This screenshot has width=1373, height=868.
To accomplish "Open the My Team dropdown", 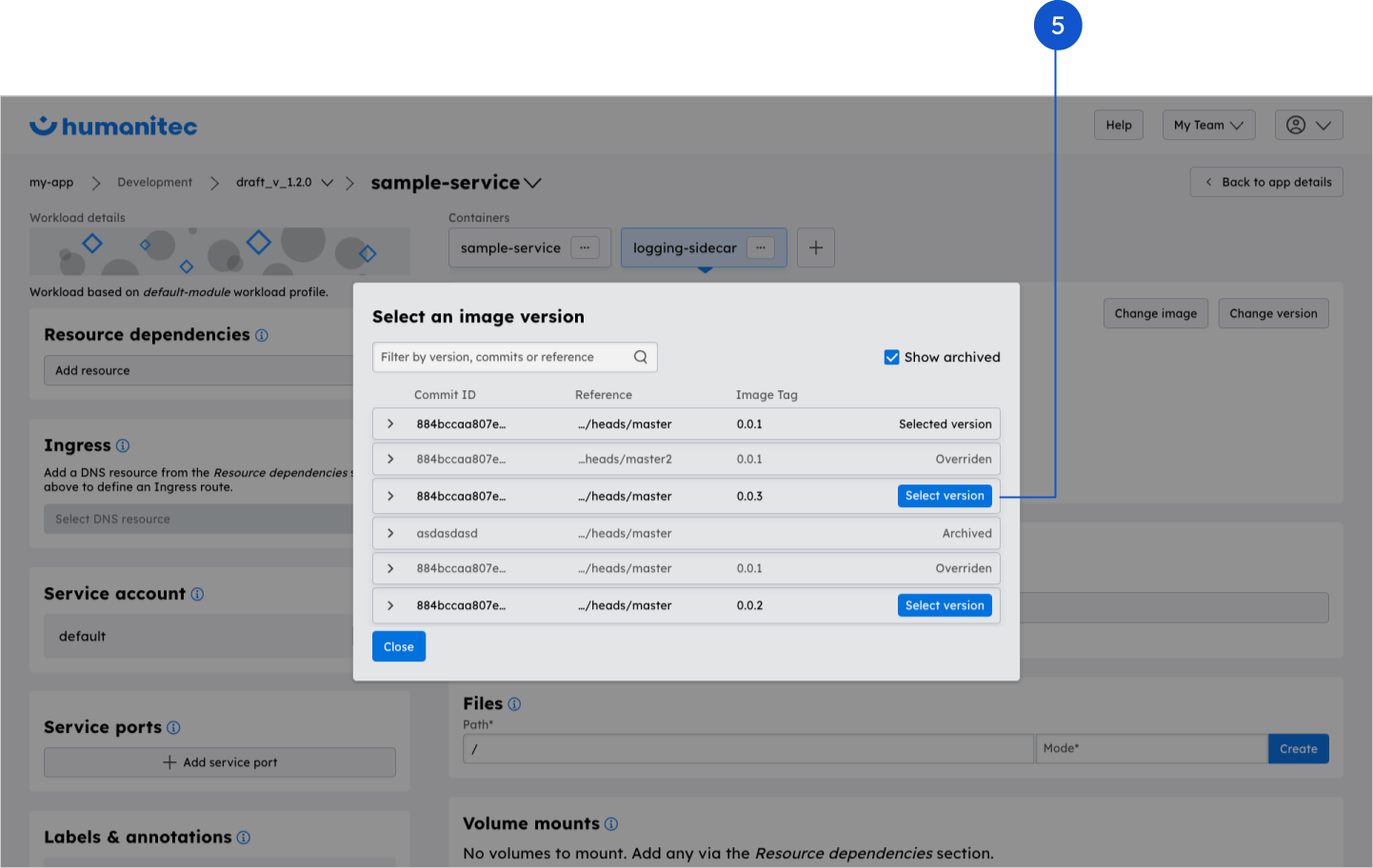I will [1208, 125].
